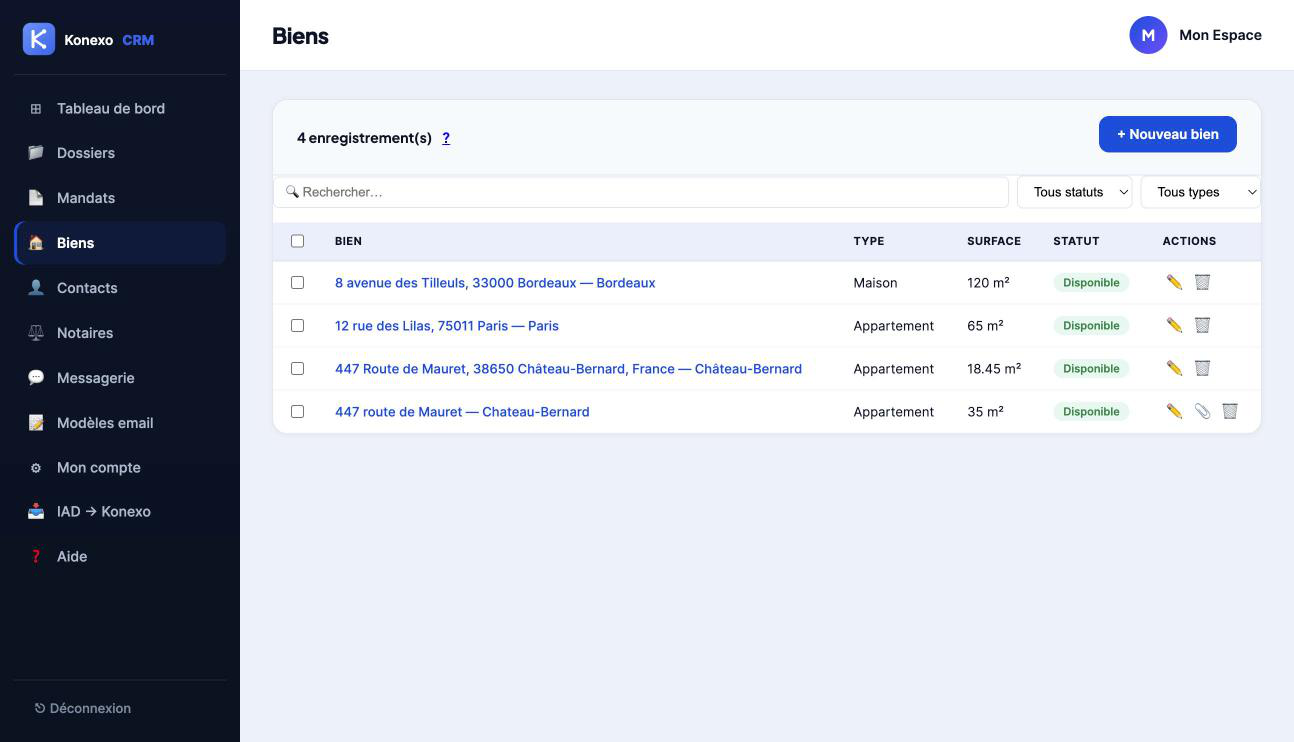
Task: Click the 4 enregistrement(s) count text
Action: [x=364, y=138]
